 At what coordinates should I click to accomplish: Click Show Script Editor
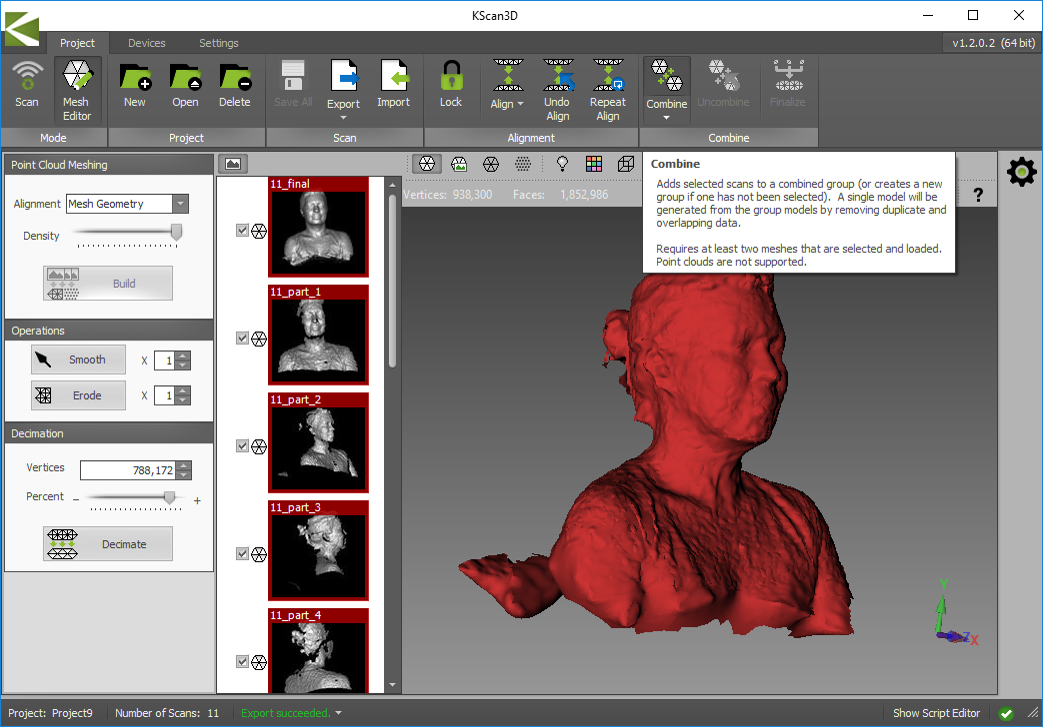936,713
